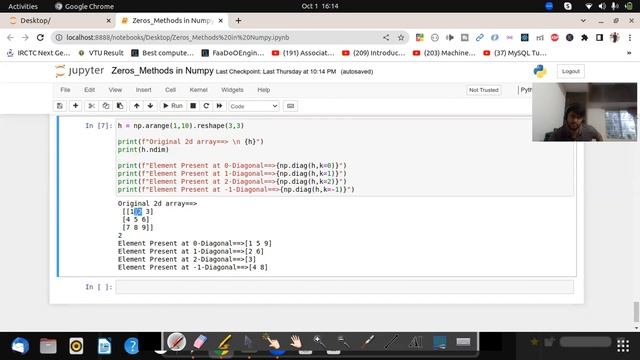Open the Extensions puzzle icon
This screenshot has height=360, width=640.
584,38
